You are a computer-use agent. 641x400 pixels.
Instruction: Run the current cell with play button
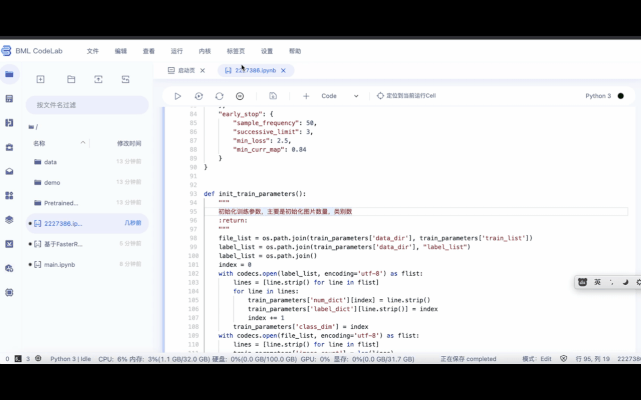click(177, 96)
